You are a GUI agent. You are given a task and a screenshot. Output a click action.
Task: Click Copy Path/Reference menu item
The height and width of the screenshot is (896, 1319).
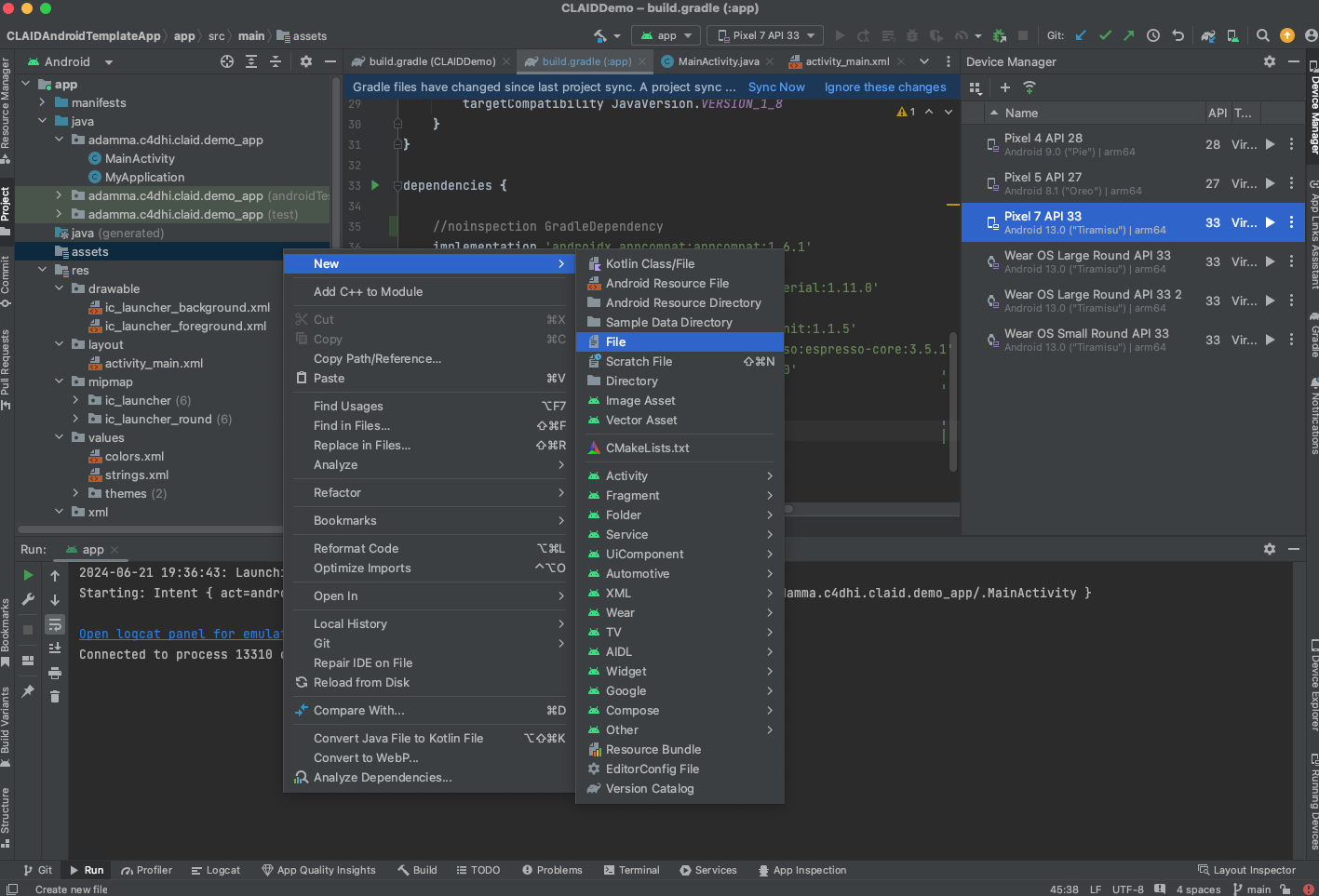(x=429, y=358)
